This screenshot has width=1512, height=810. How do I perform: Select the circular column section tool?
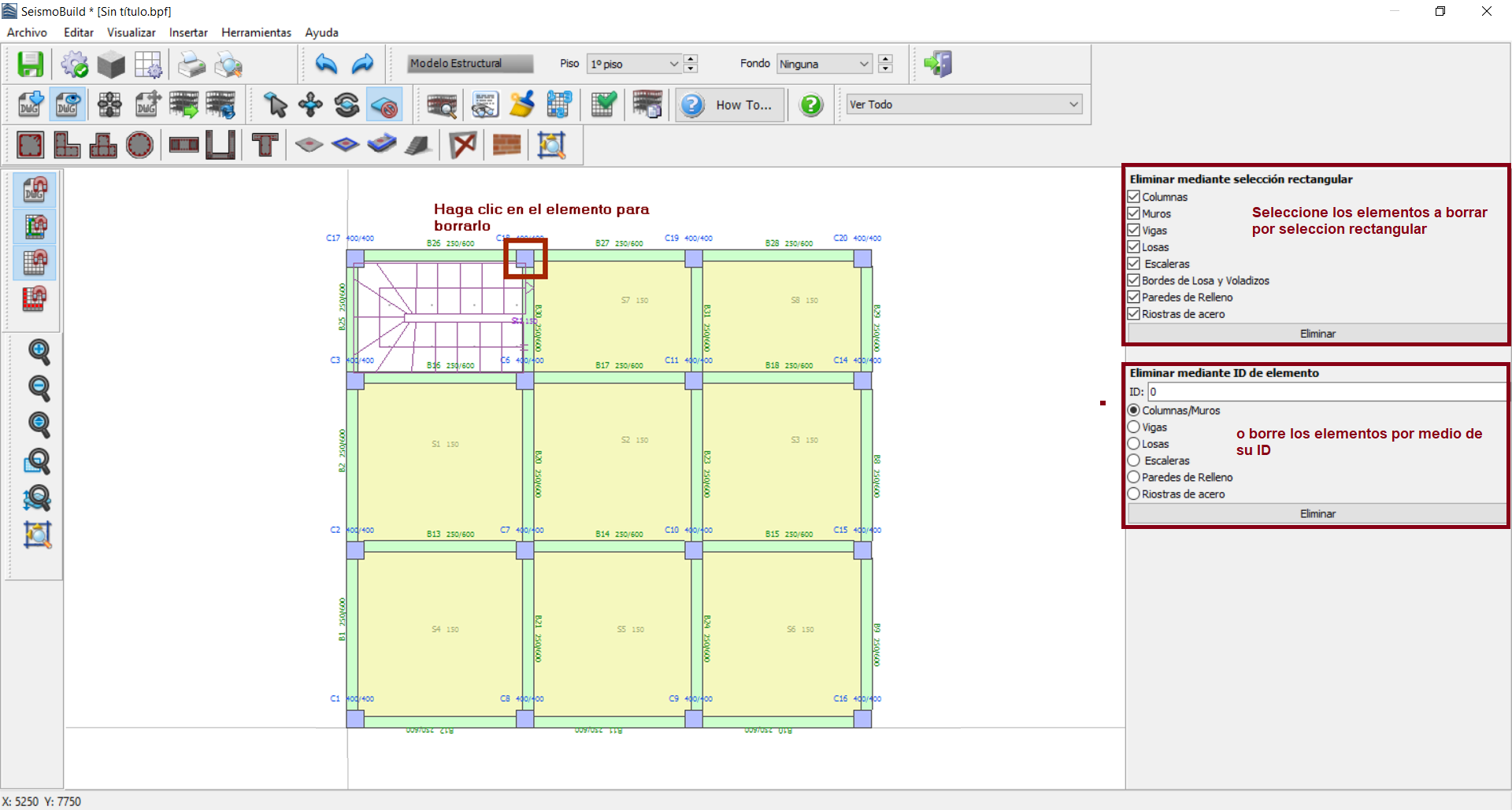(x=139, y=145)
